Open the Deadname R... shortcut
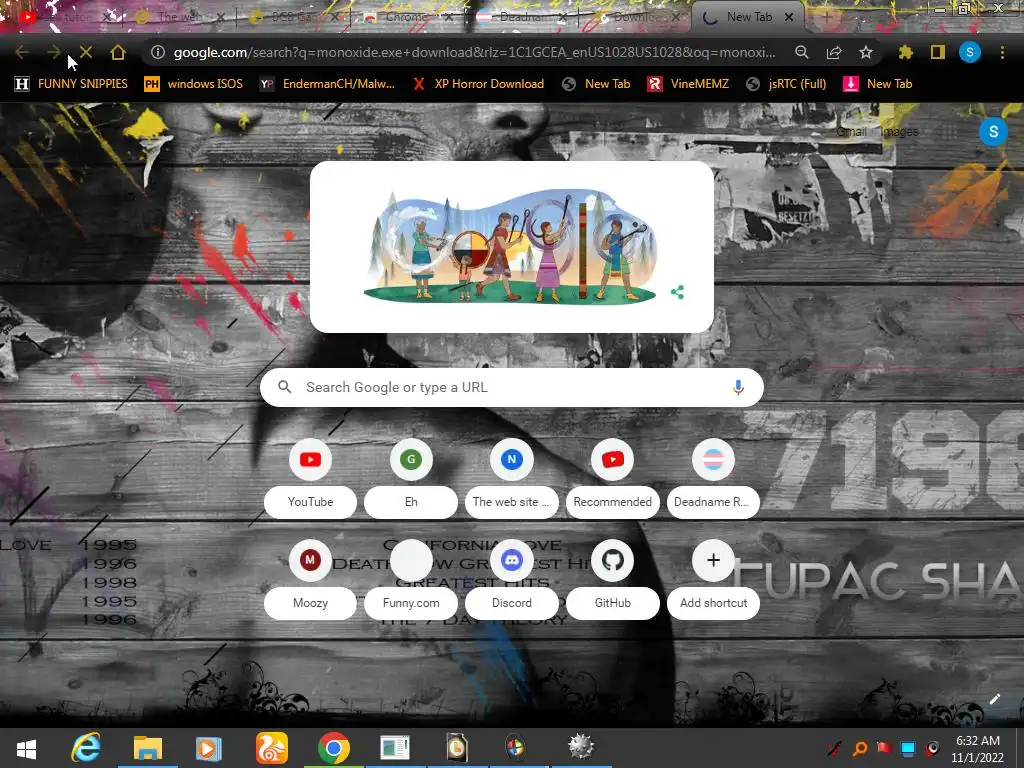Viewport: 1024px width, 768px height. [713, 479]
